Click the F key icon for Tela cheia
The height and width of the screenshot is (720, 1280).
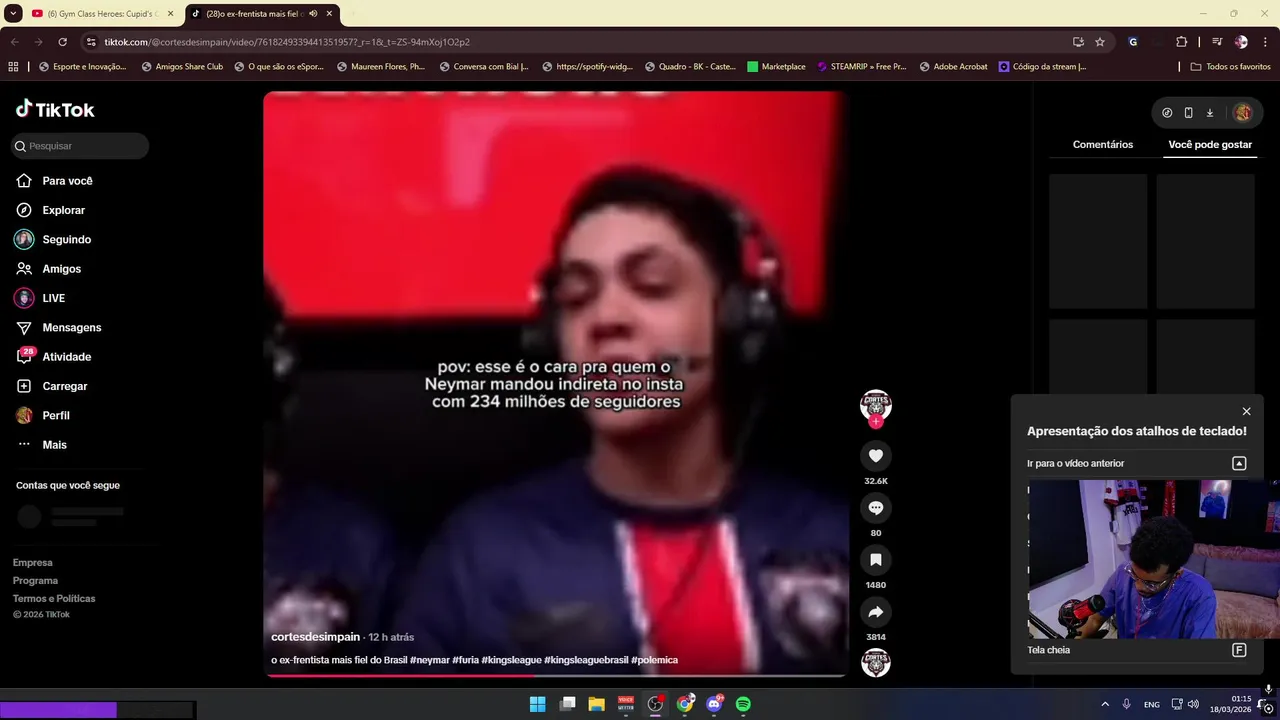[1239, 650]
